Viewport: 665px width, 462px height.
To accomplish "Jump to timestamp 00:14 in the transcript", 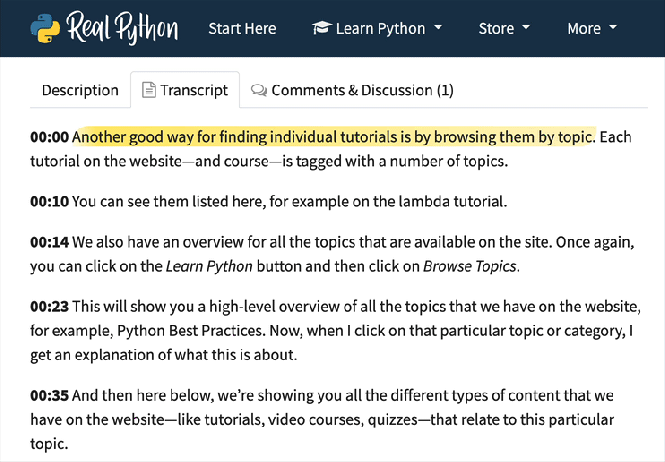I will click(x=49, y=242).
